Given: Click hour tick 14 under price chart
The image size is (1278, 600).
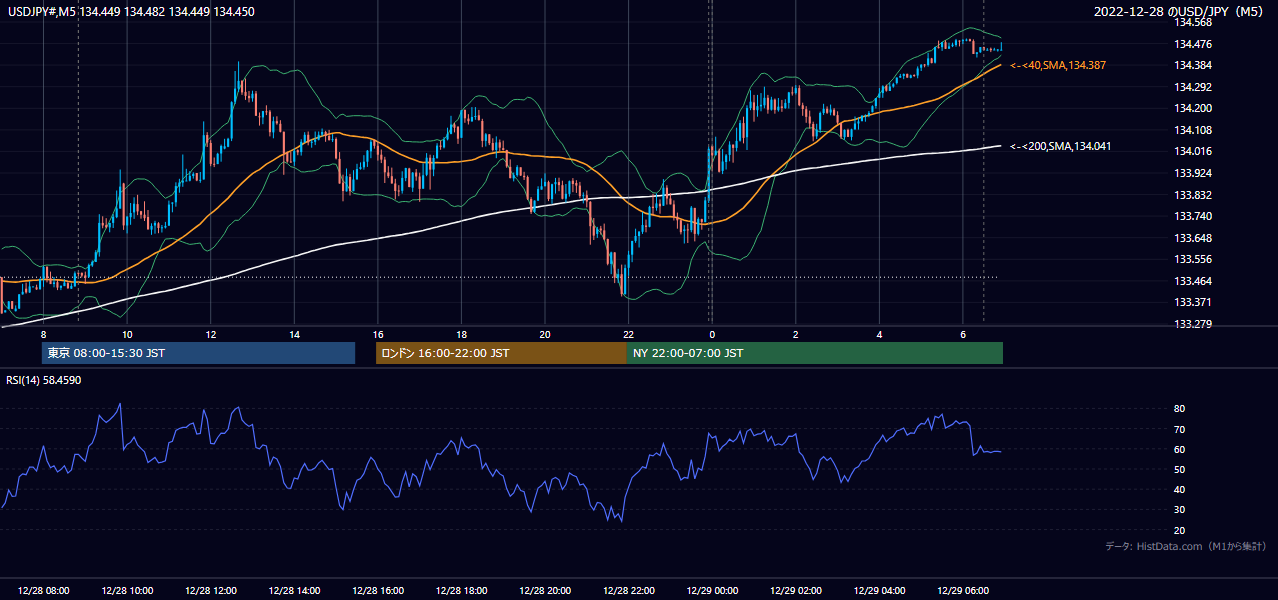Looking at the screenshot, I should pos(294,334).
